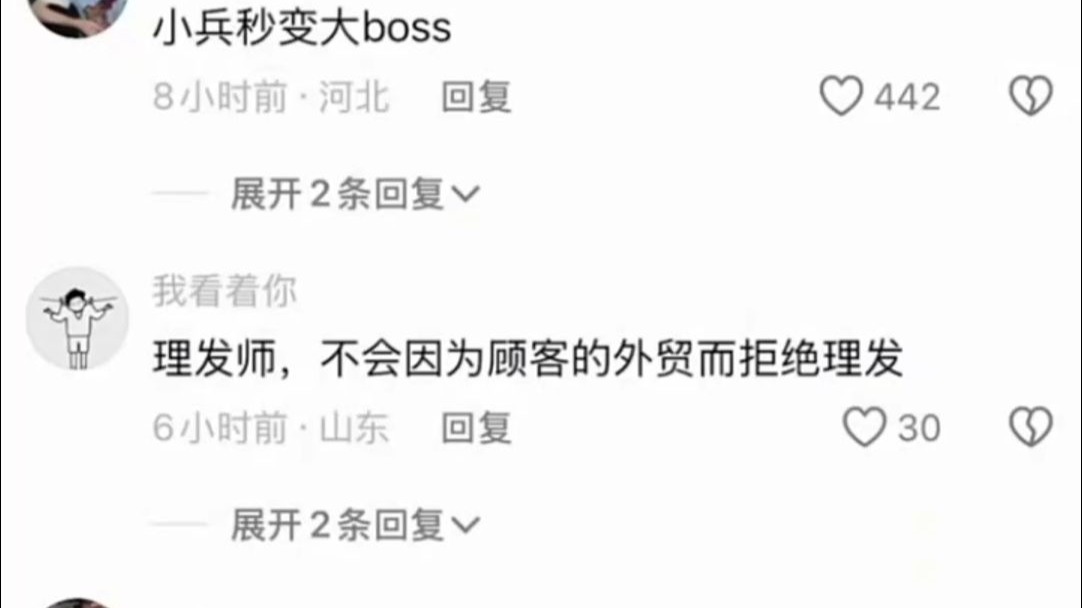Open the partially visible bottom avatar
Viewport: 1082px width, 608px height.
[77, 603]
